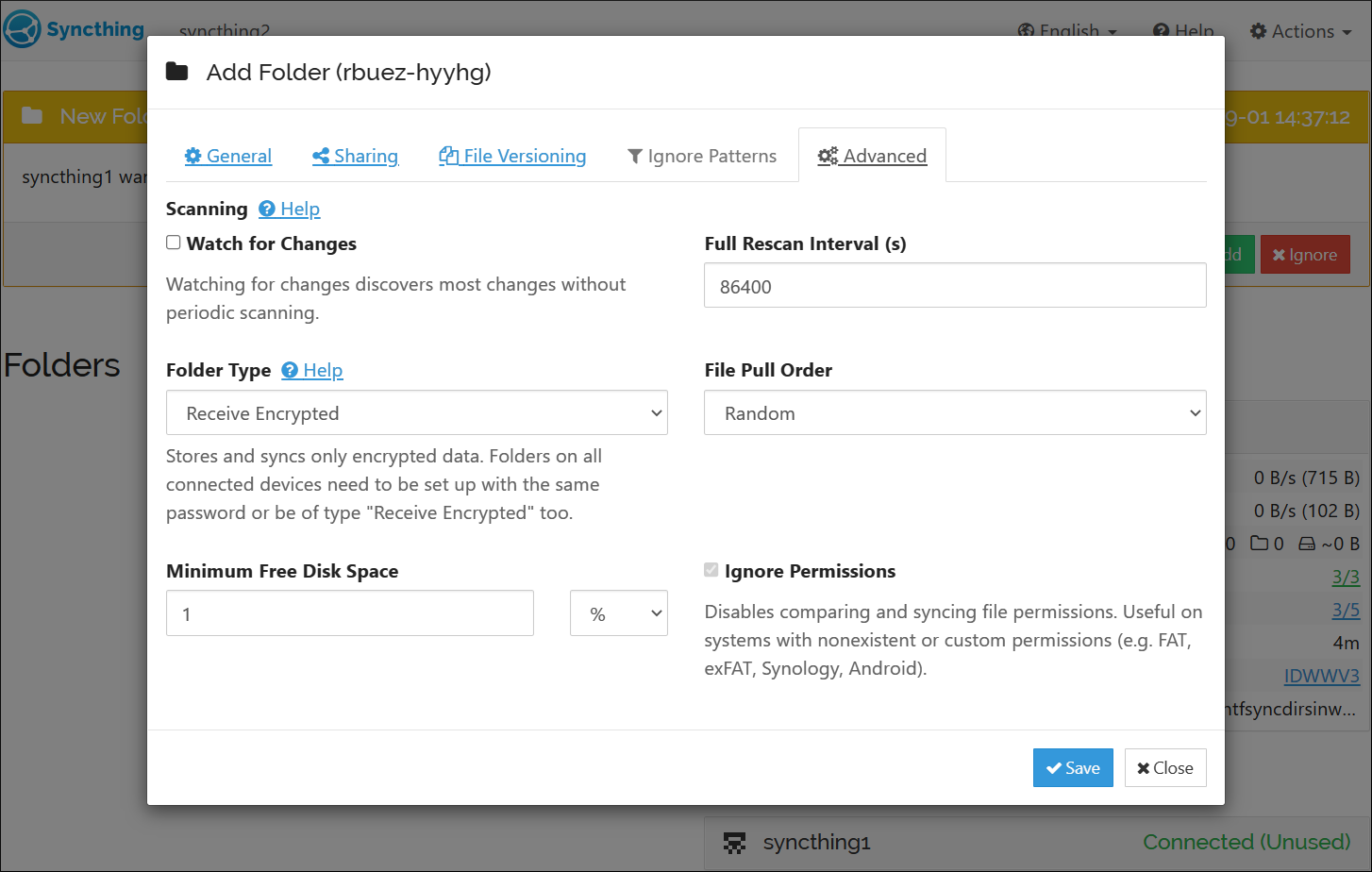Open the Sharing tab
The height and width of the screenshot is (872, 1372).
[x=356, y=156]
